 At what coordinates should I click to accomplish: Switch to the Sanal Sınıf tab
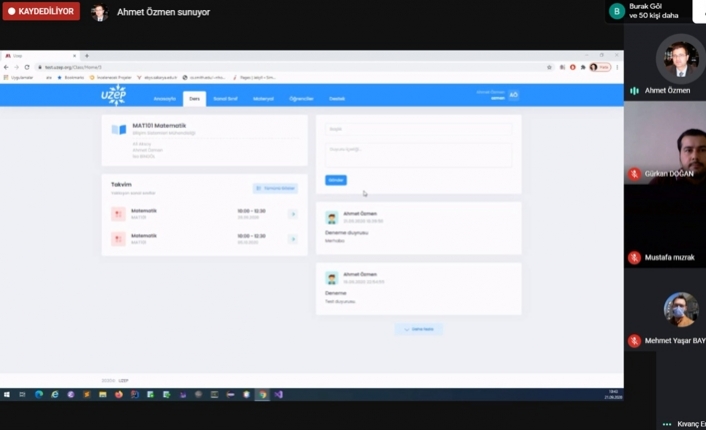(x=225, y=99)
